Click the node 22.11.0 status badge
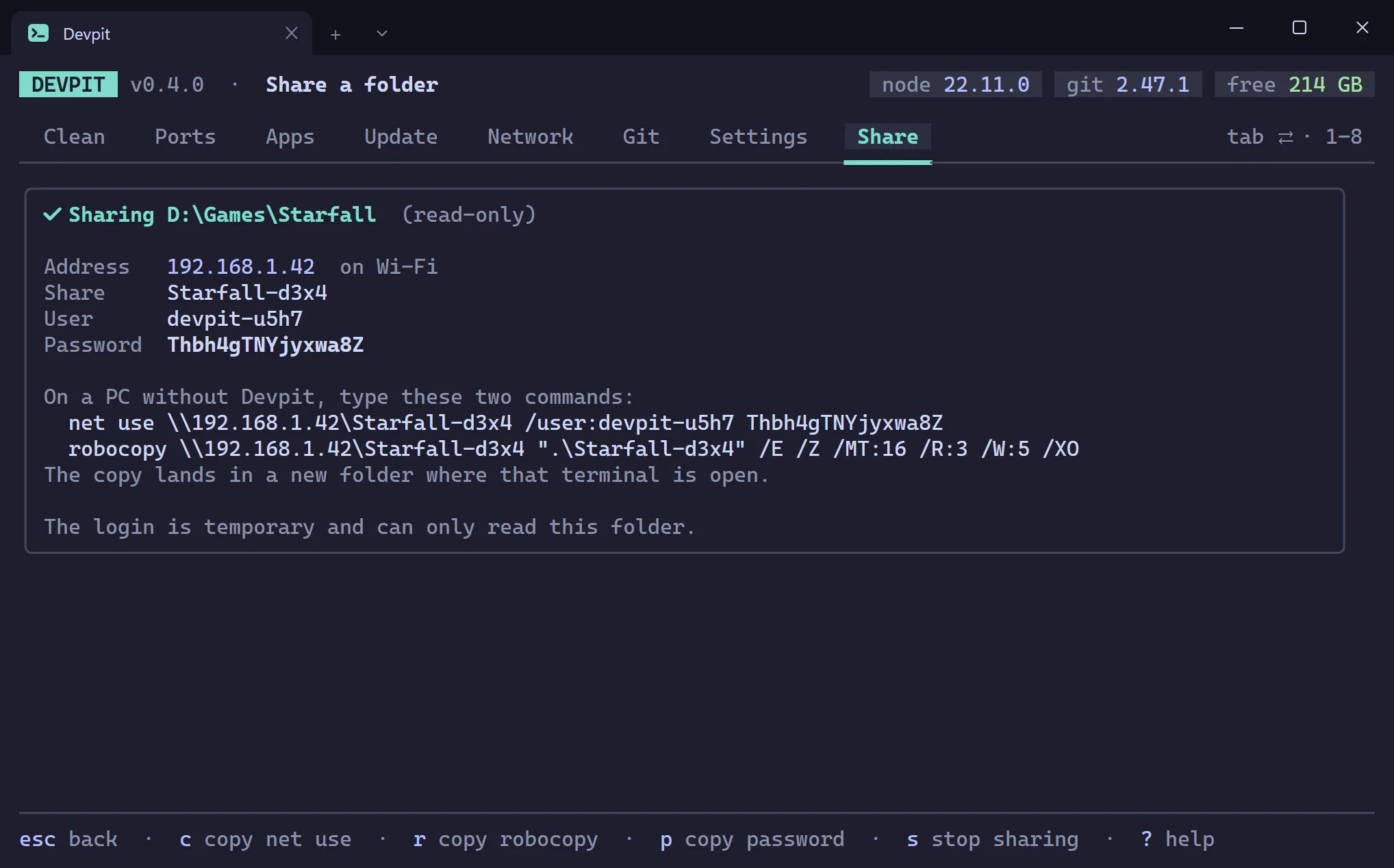The height and width of the screenshot is (868, 1394). point(955,84)
